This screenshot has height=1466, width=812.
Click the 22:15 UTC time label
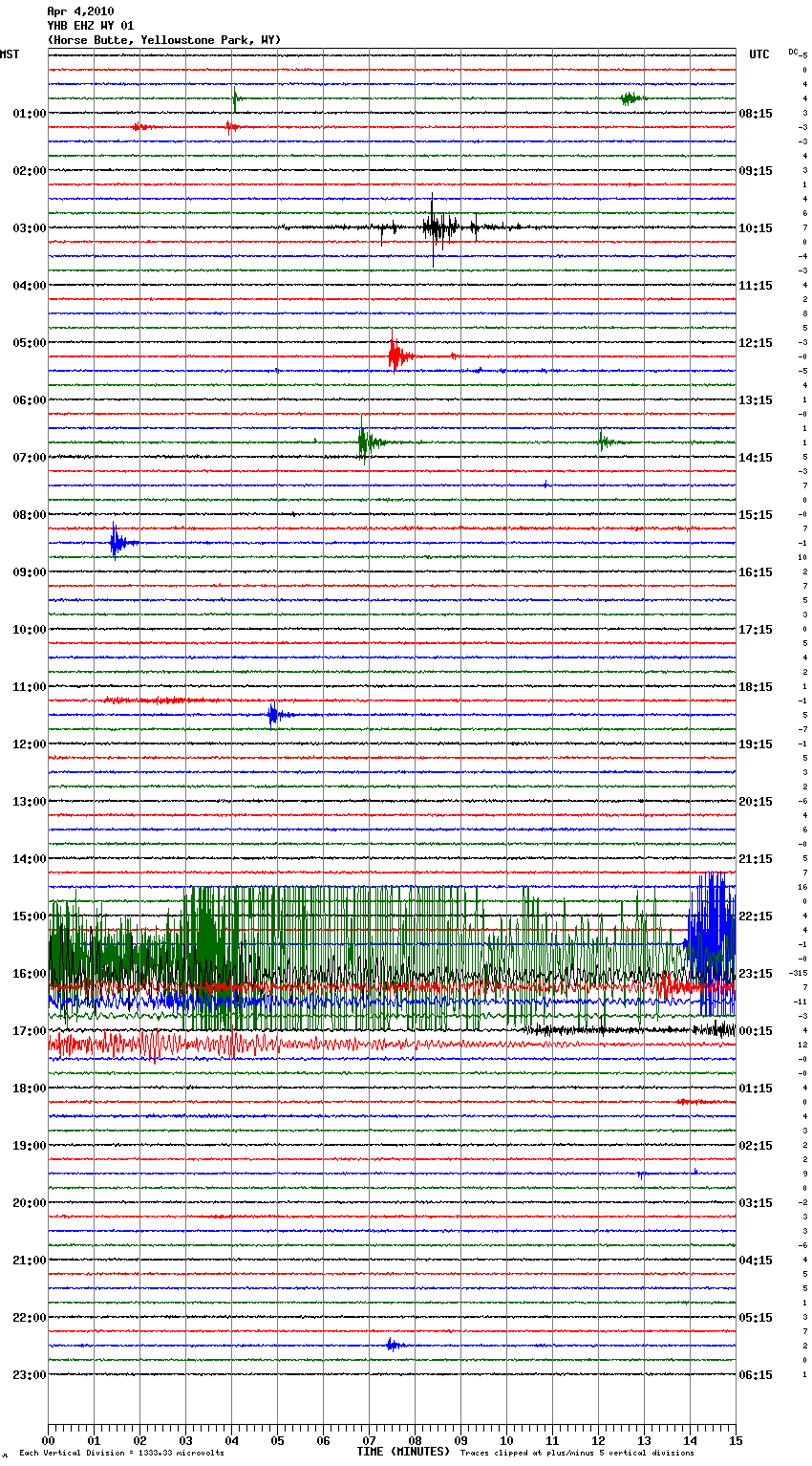click(756, 916)
